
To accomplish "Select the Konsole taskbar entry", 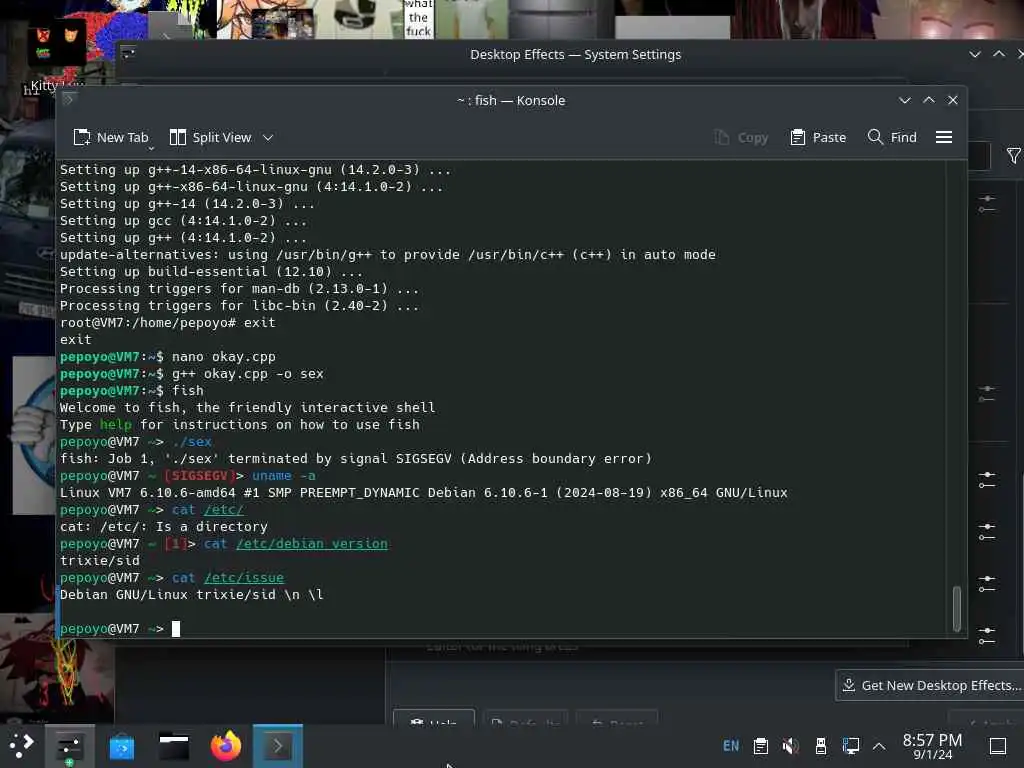I will click(x=278, y=746).
